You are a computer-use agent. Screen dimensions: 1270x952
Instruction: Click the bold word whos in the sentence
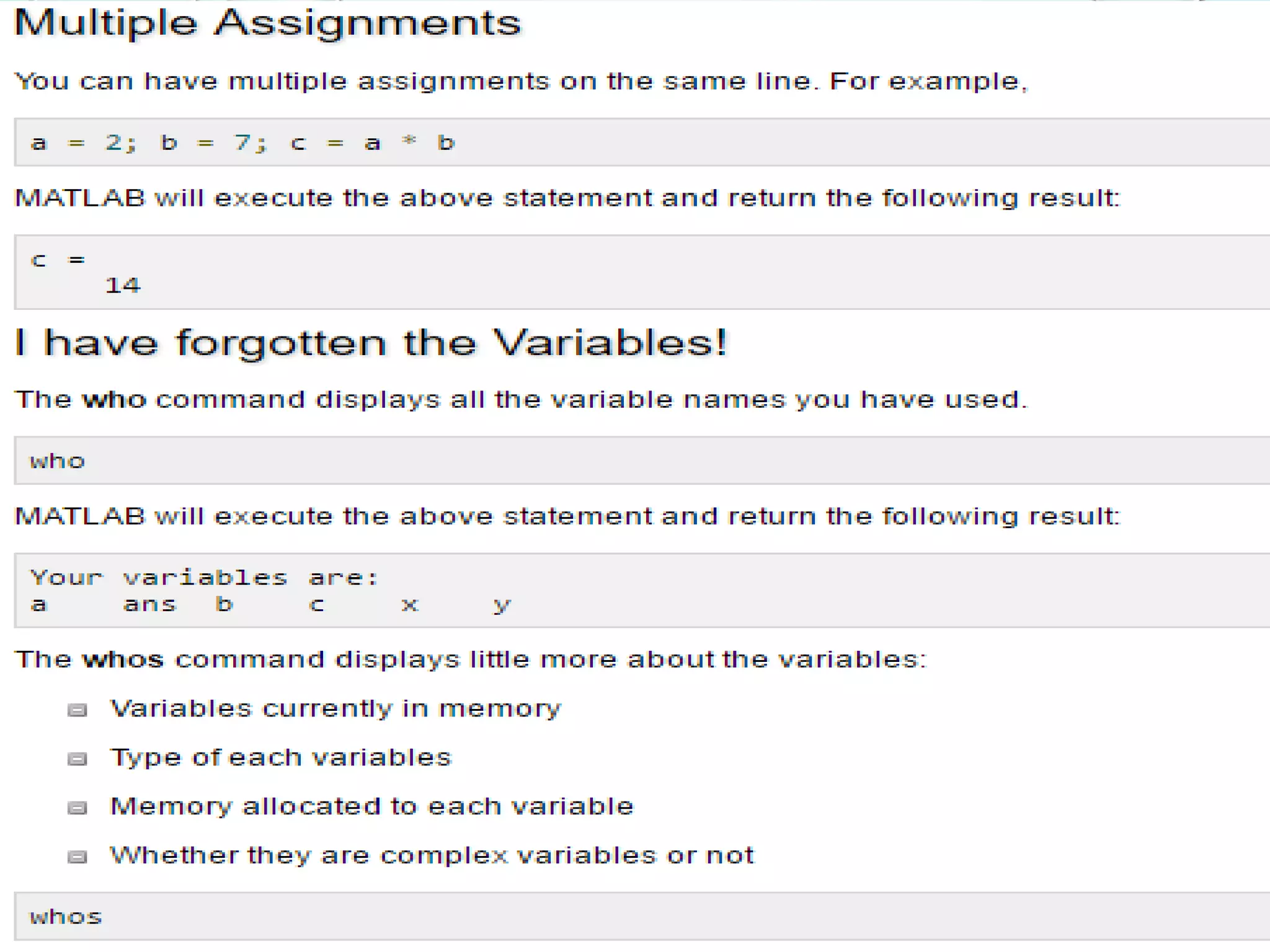123,659
